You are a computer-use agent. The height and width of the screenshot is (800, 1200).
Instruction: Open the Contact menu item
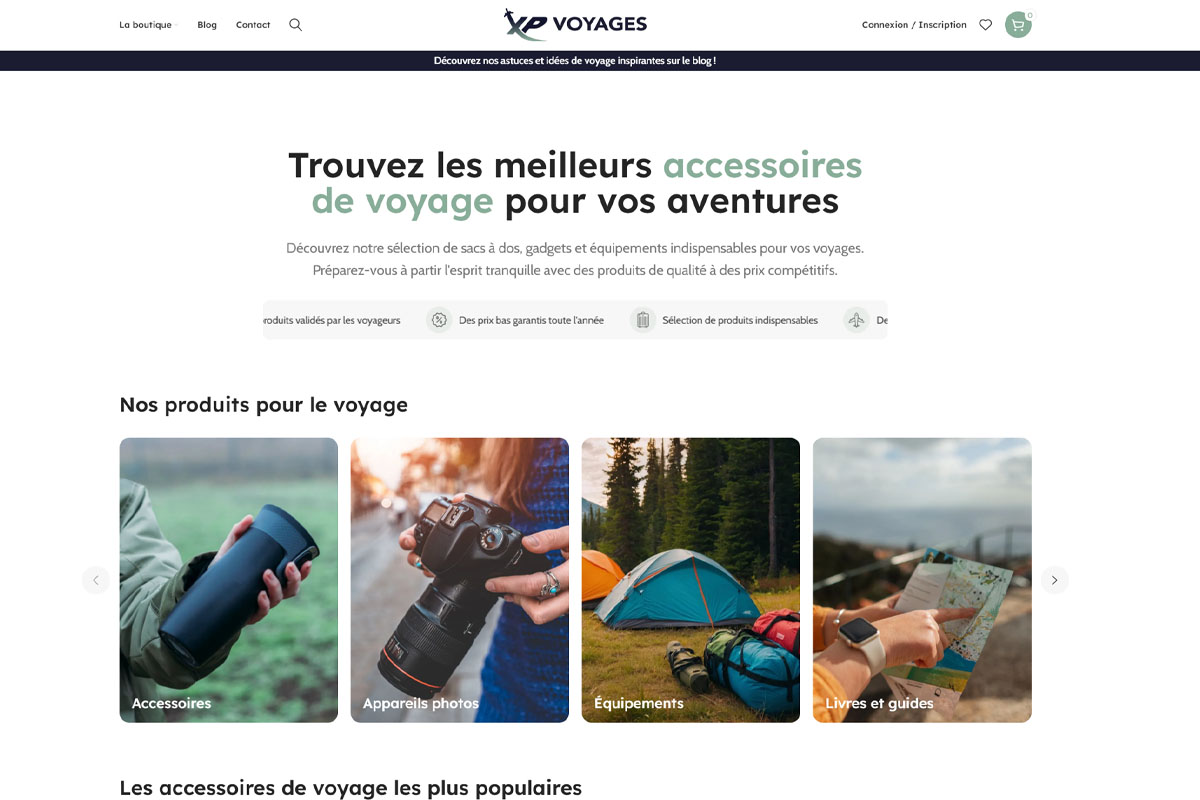[x=253, y=25]
